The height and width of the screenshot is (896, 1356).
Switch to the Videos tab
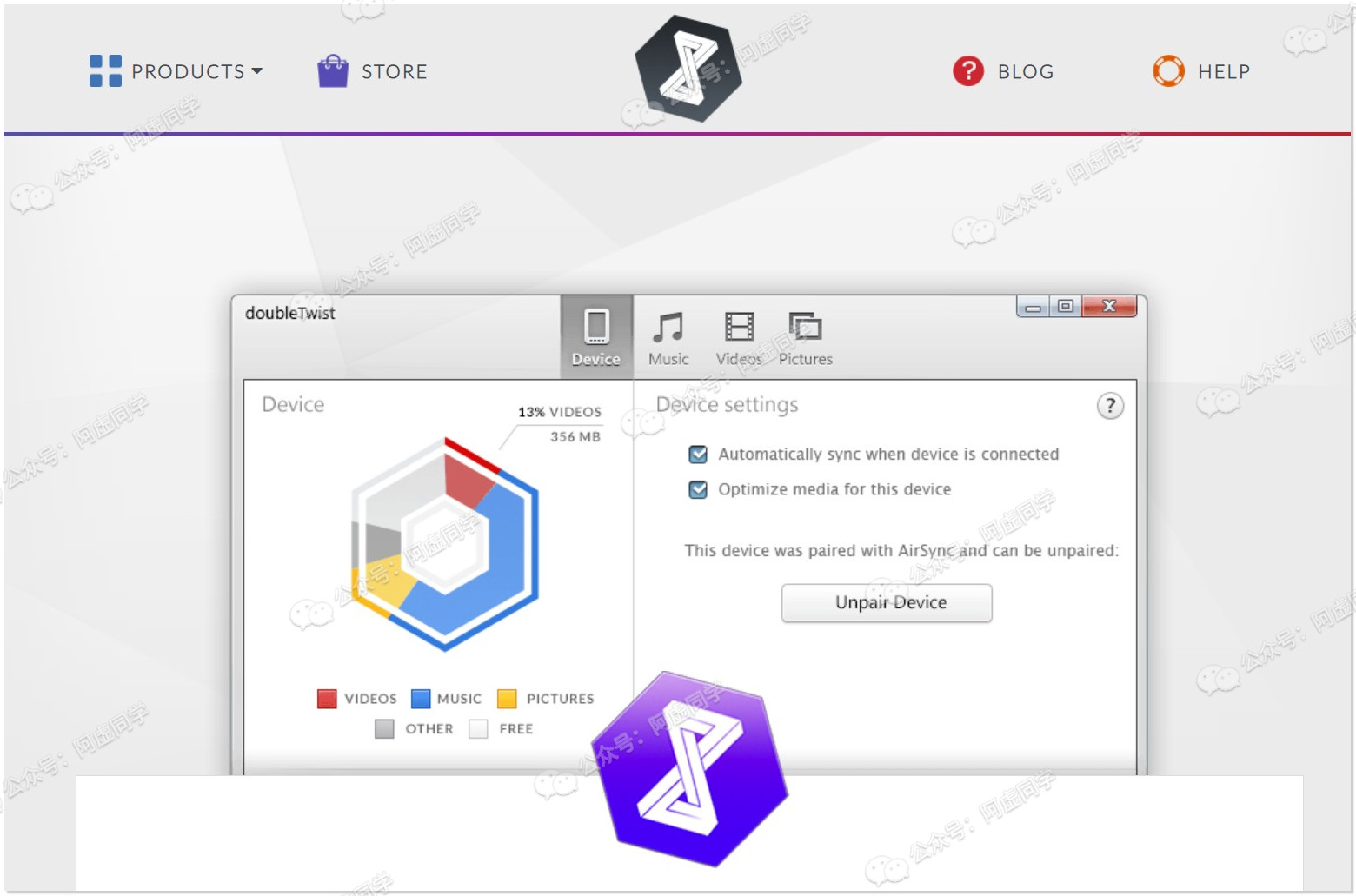(739, 339)
